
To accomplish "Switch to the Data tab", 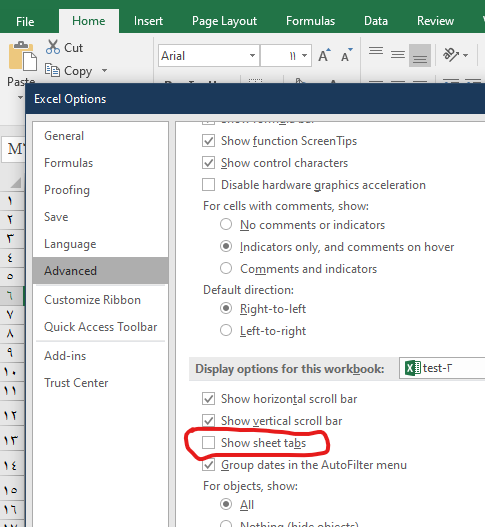I will pos(376,21).
